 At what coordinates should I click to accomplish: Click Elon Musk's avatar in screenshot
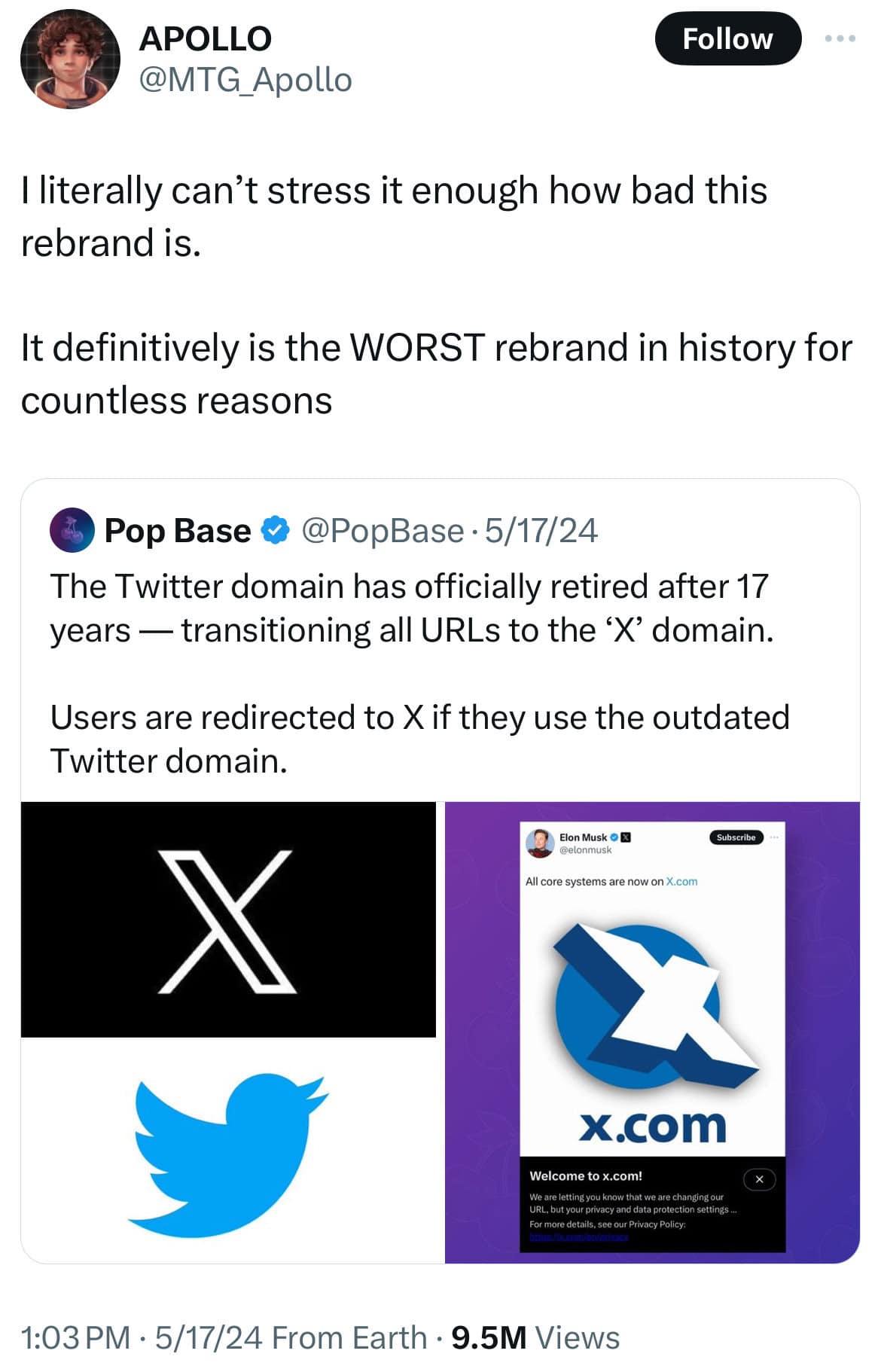540,843
